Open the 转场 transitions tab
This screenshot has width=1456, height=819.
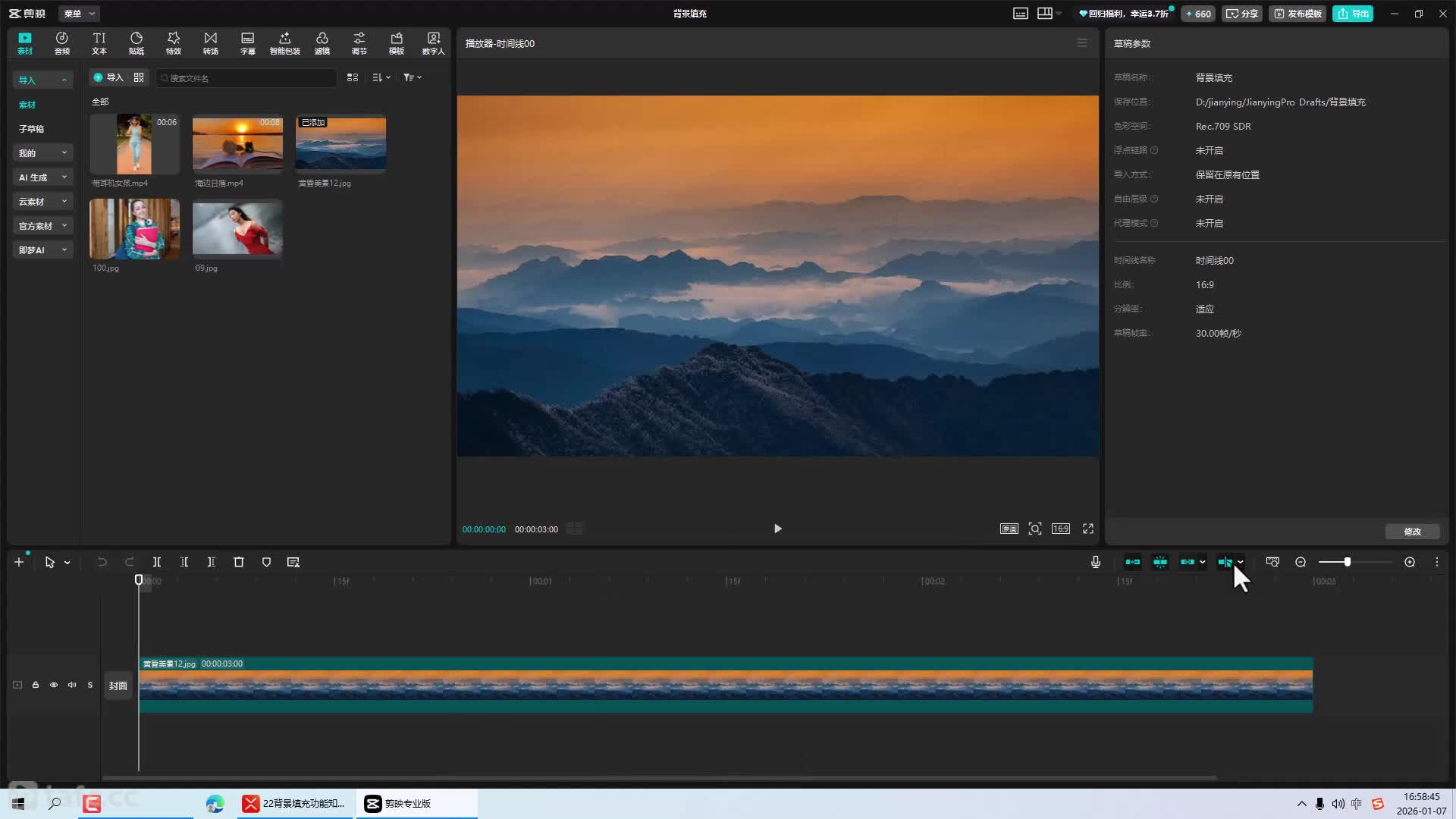coord(210,42)
